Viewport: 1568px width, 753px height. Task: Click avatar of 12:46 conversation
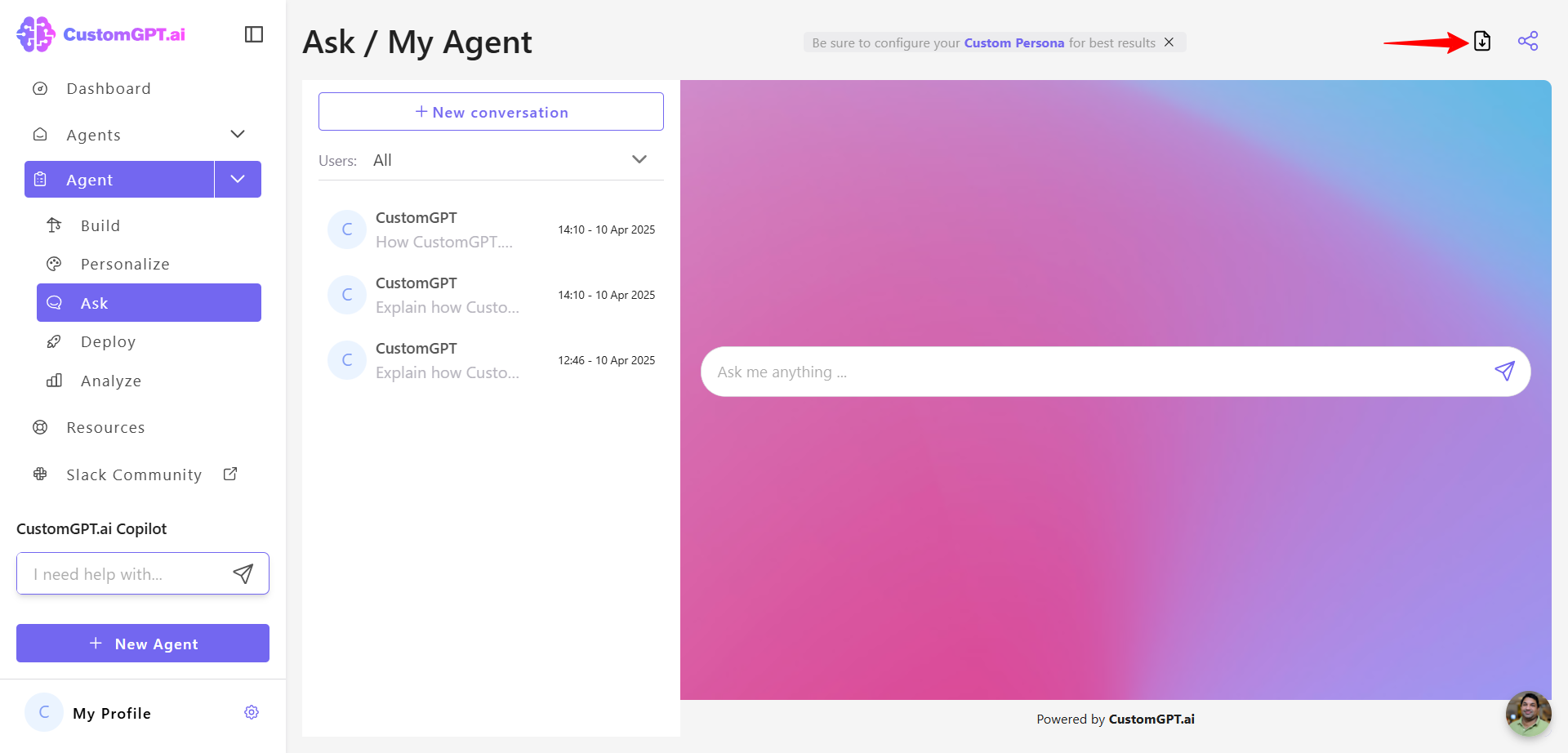coord(347,360)
